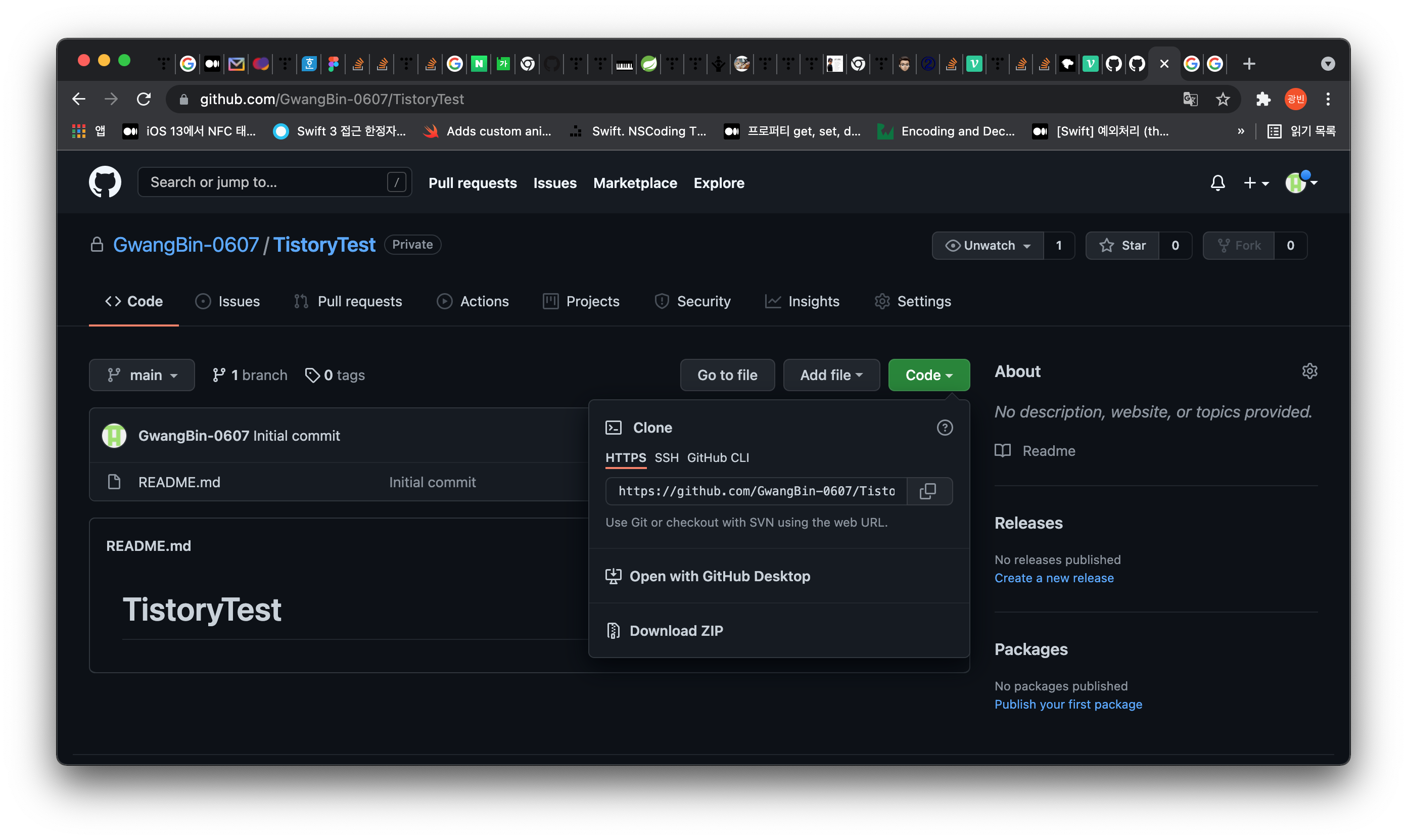Bookmark this page with star icon
1407x840 pixels.
click(x=1223, y=100)
